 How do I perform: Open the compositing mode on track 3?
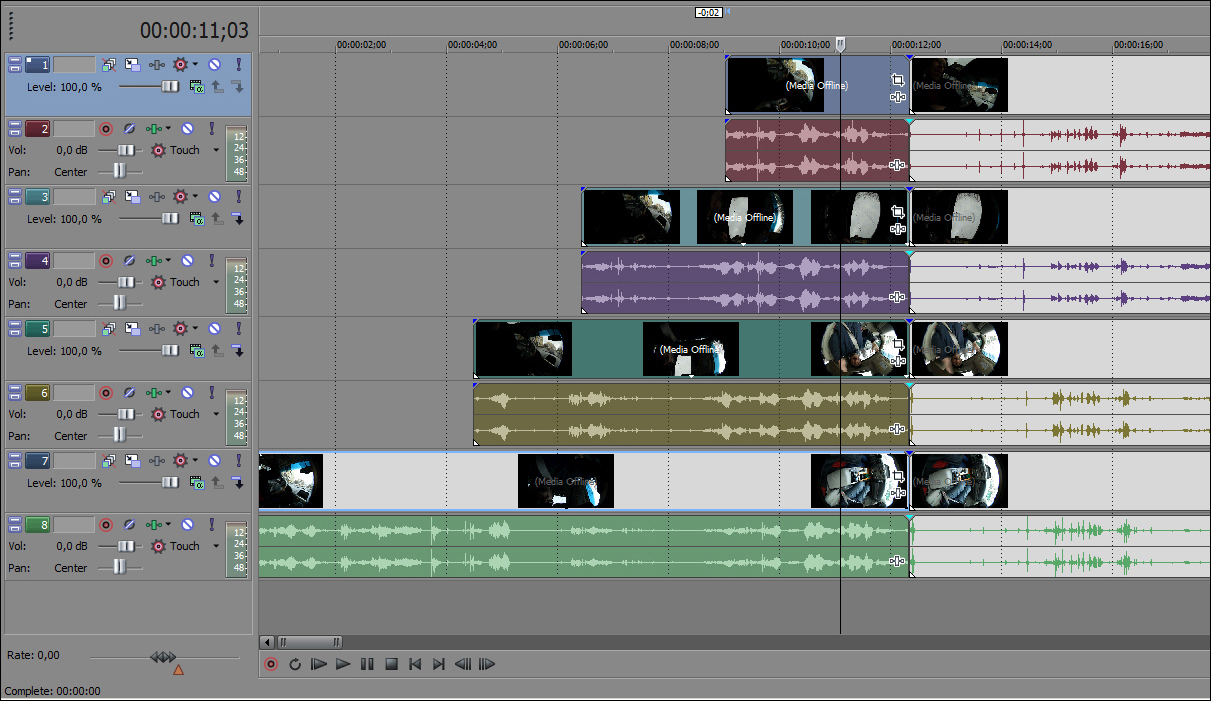198,219
